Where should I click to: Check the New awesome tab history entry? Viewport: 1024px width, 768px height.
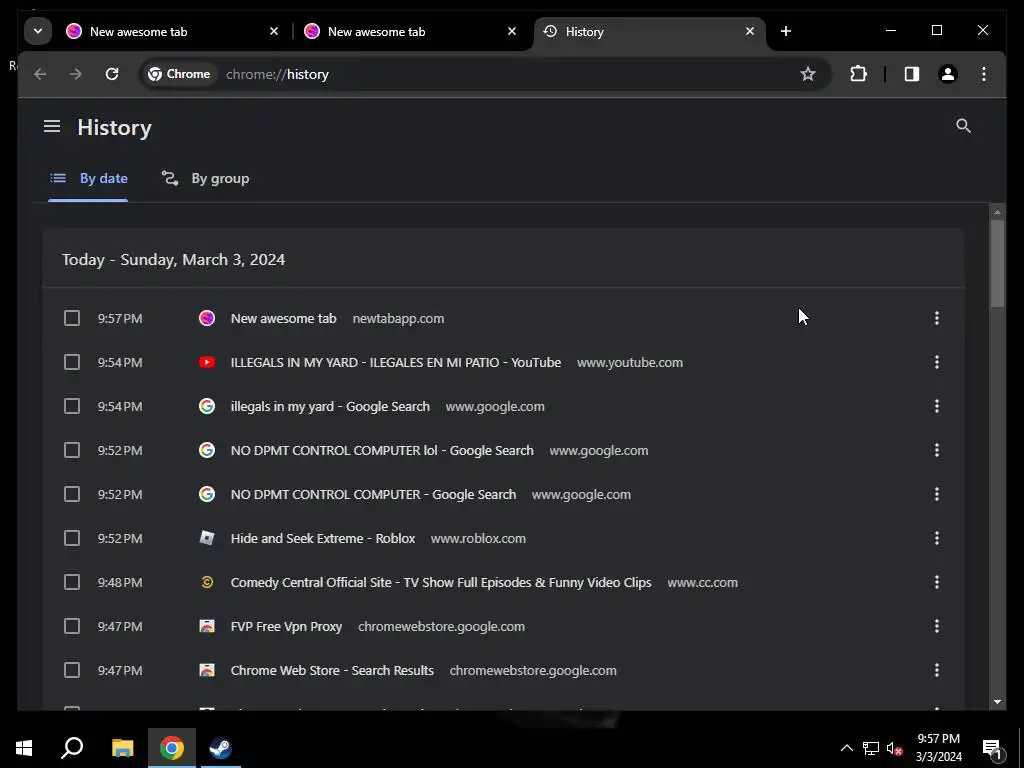pos(72,318)
